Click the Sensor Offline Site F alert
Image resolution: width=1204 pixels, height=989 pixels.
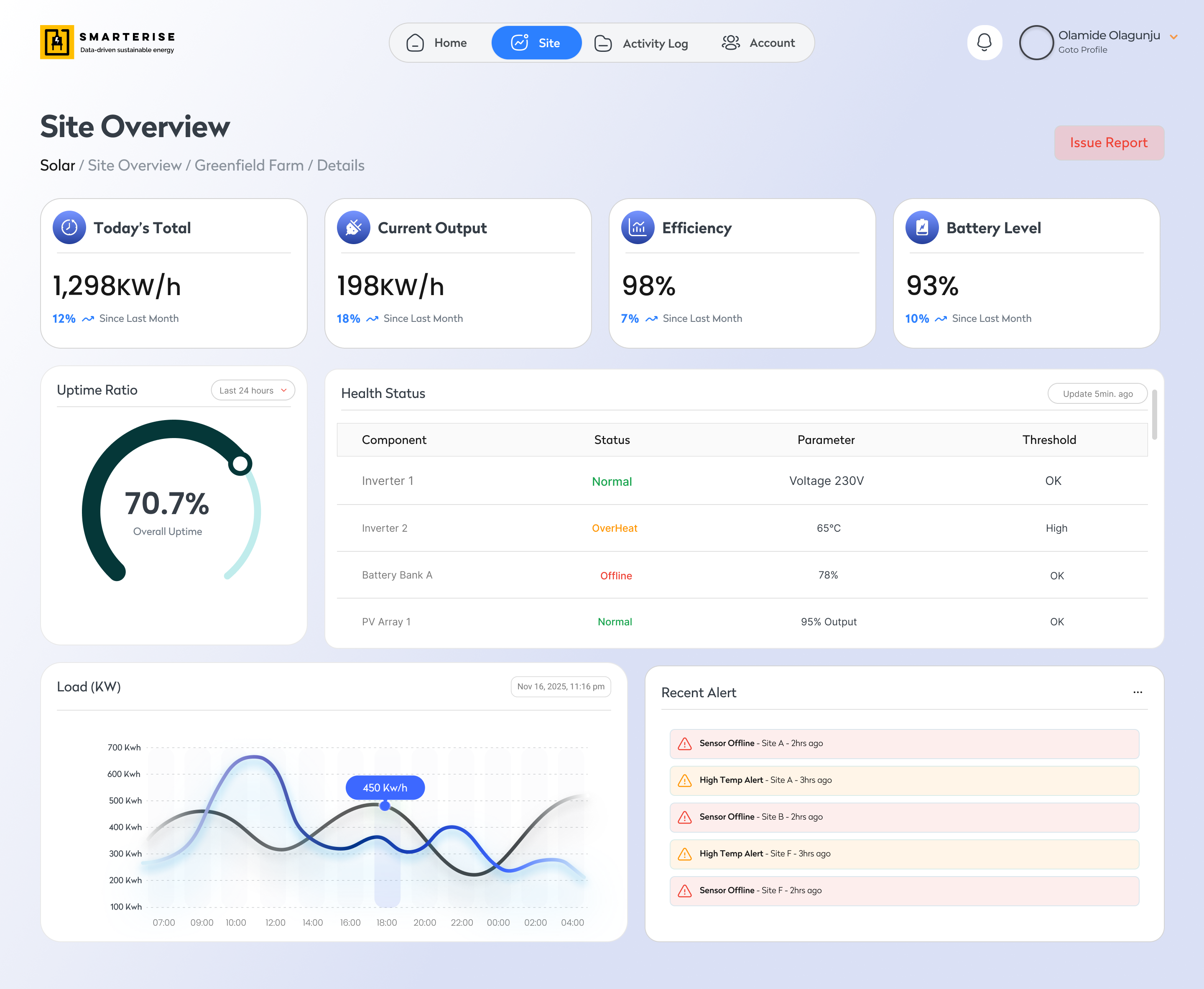[904, 891]
